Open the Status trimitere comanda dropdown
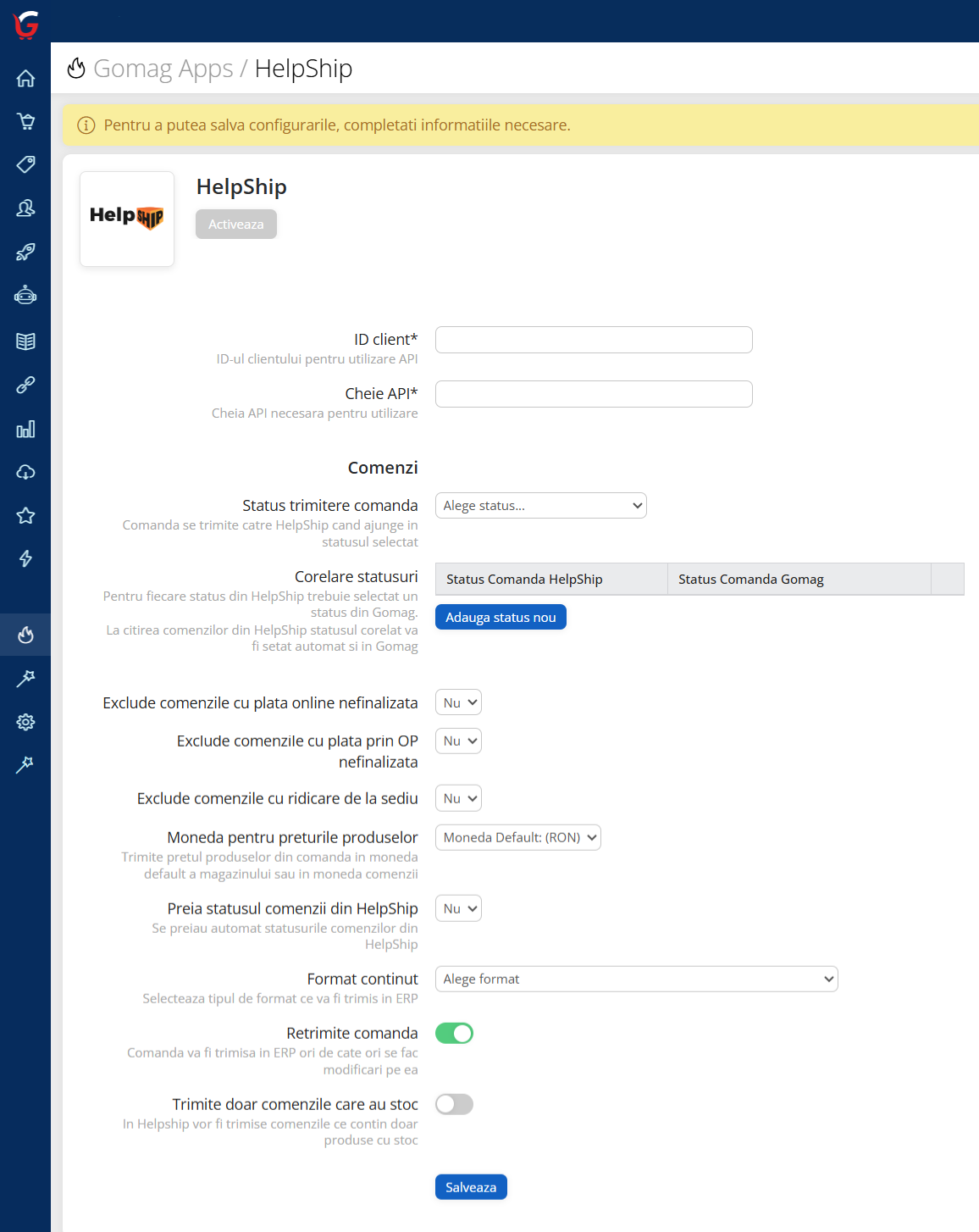This screenshot has height=1232, width=979. click(540, 505)
